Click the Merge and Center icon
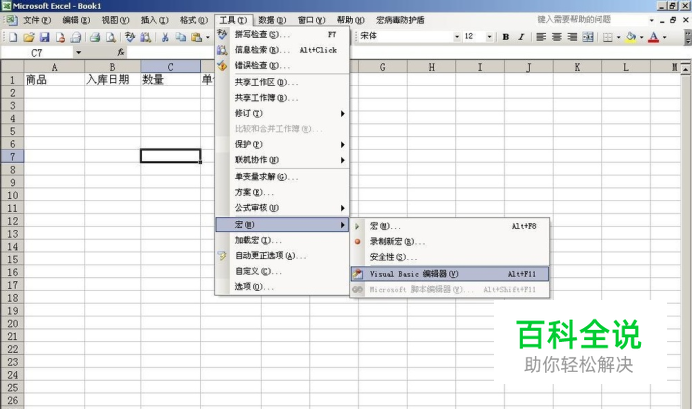692x409 pixels. 588,37
